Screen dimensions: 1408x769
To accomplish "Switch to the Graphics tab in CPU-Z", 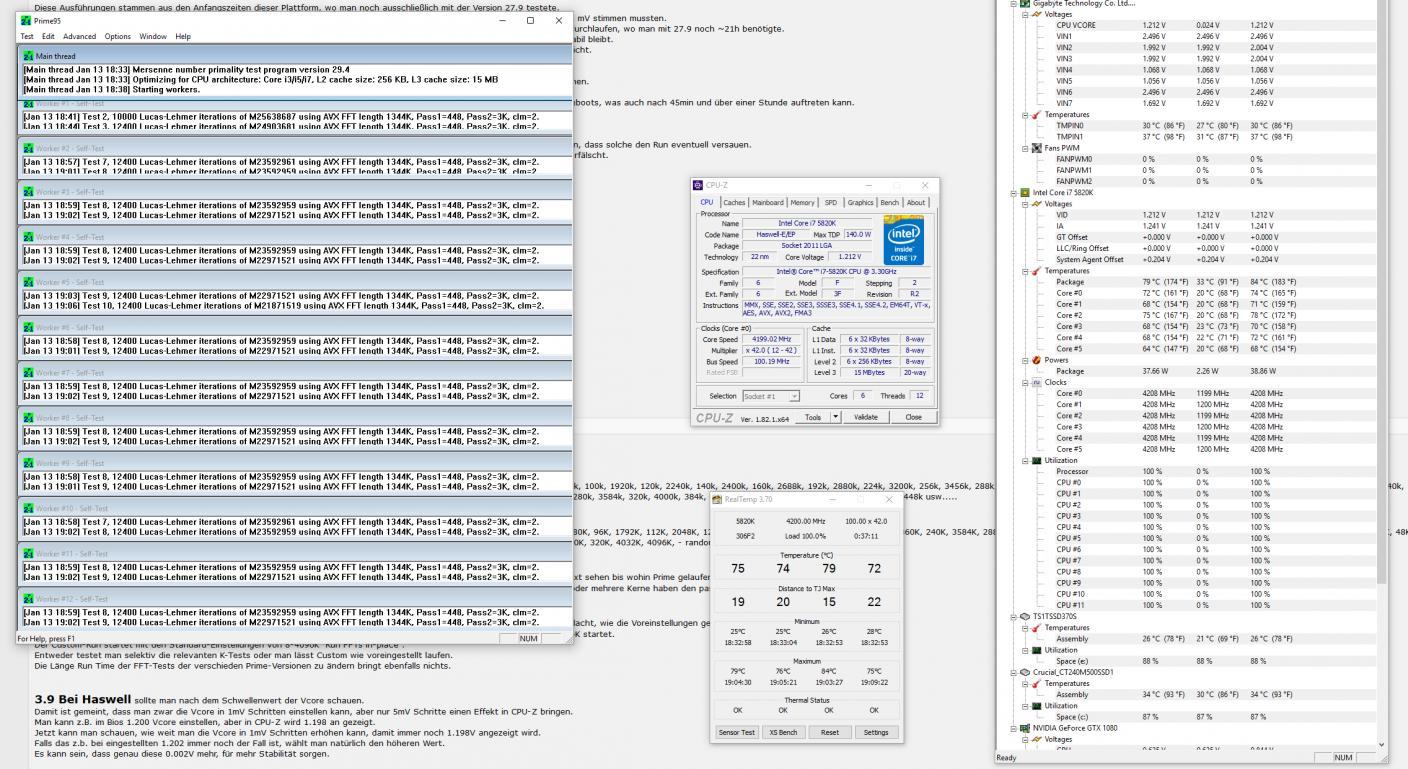I will [860, 202].
